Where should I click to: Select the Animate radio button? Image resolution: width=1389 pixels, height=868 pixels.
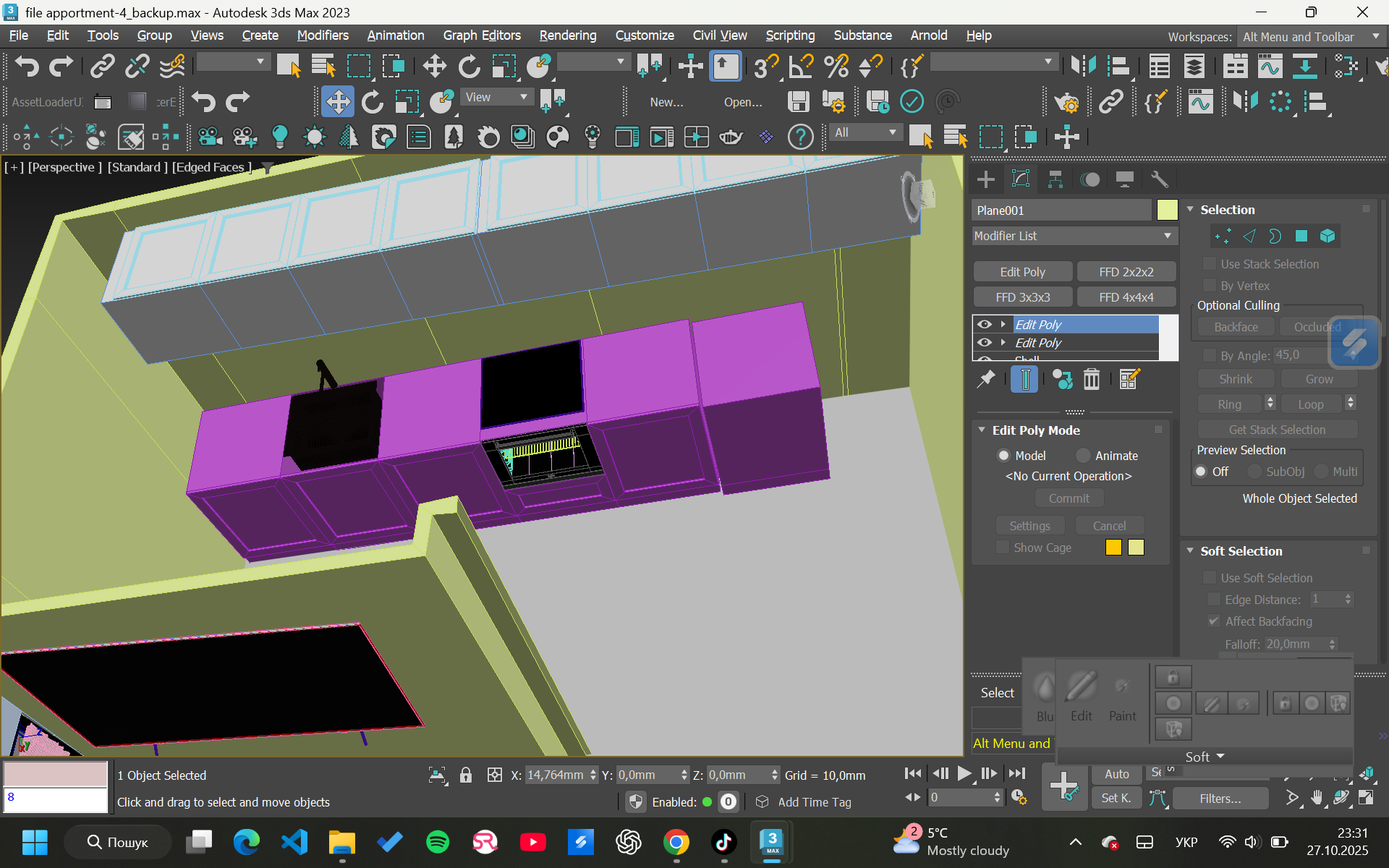(x=1083, y=456)
